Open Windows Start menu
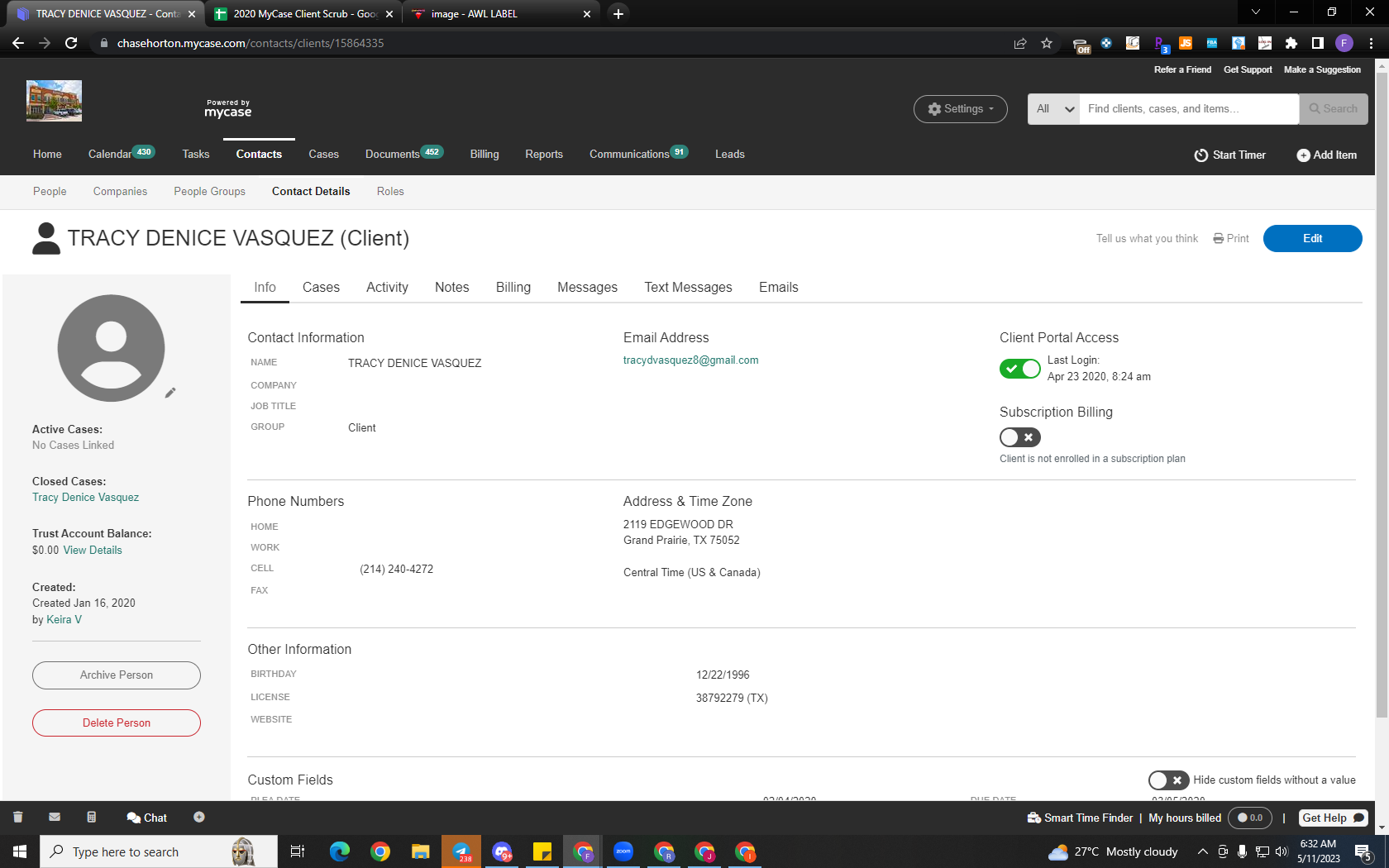 (20, 851)
